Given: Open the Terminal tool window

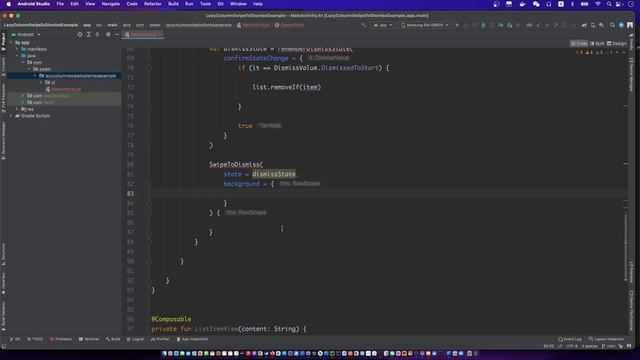Looking at the screenshot, I should (x=89, y=339).
